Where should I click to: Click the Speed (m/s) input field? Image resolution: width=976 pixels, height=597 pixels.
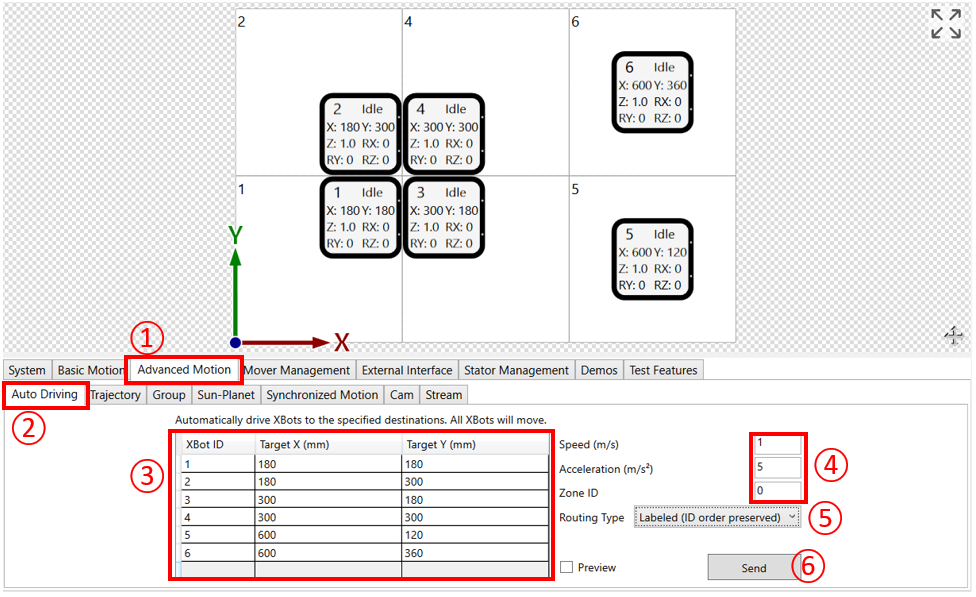pyautogui.click(x=776, y=443)
